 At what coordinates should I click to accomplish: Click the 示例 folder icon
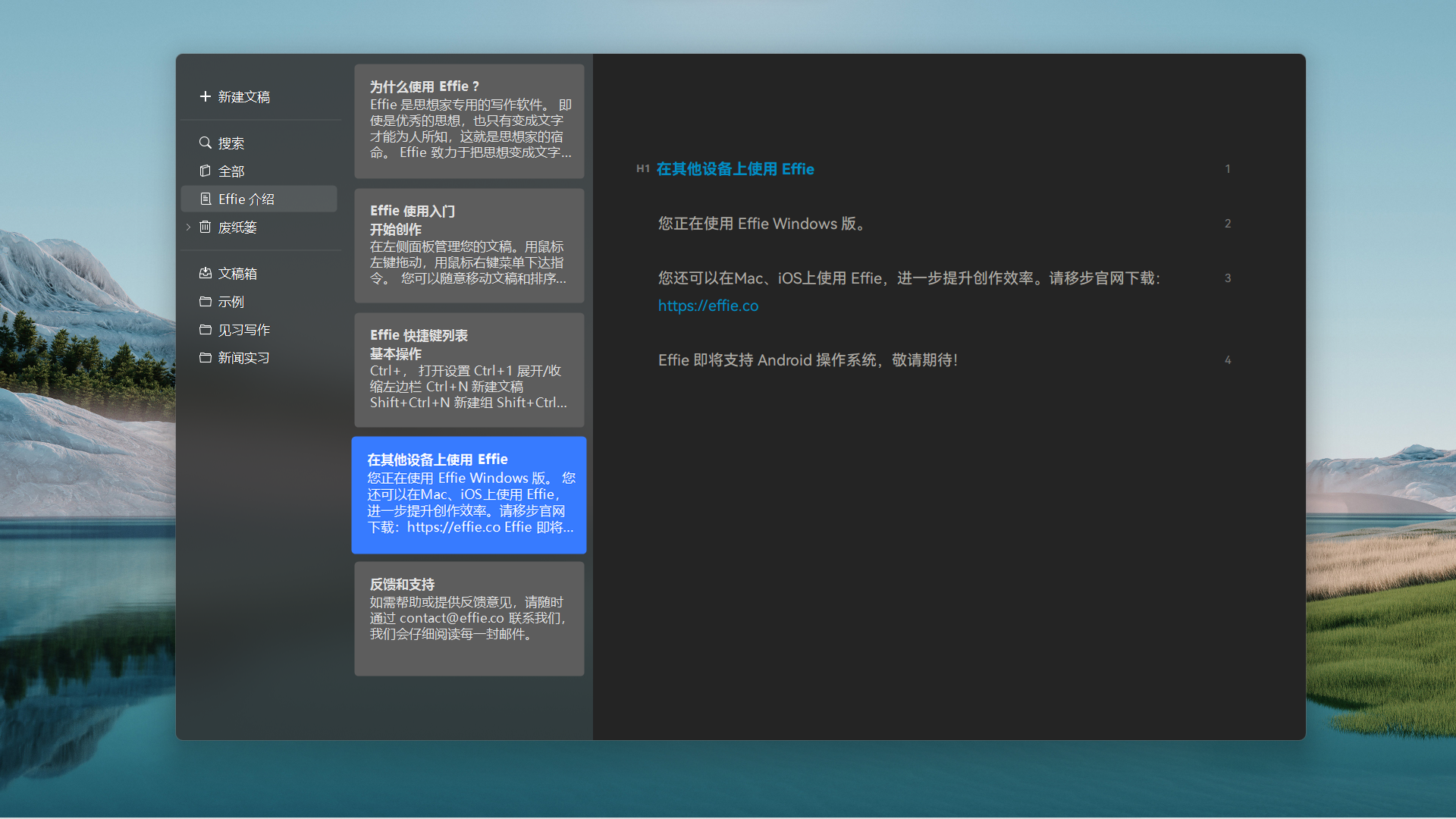(205, 301)
